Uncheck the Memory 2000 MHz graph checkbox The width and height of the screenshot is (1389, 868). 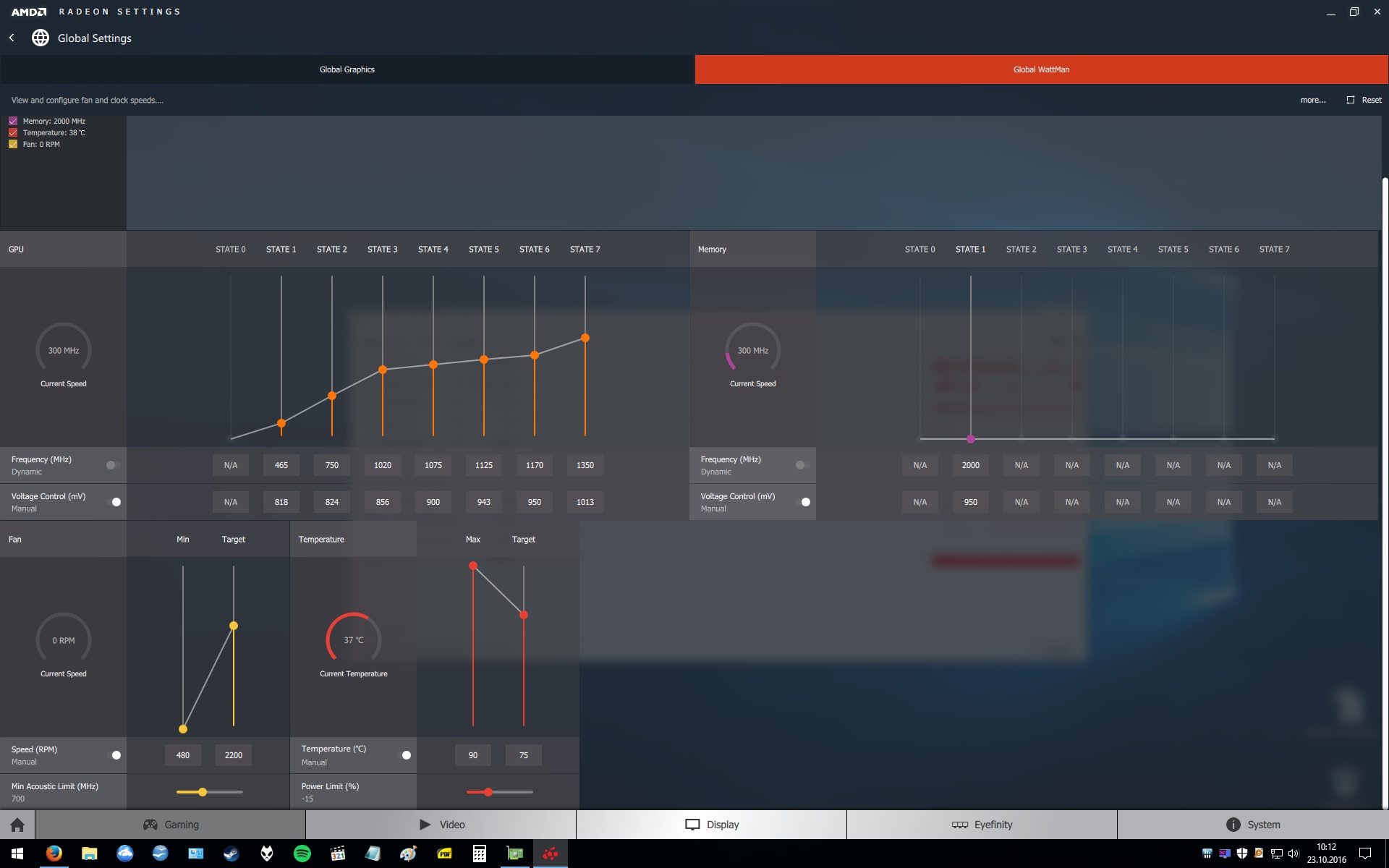(x=13, y=121)
